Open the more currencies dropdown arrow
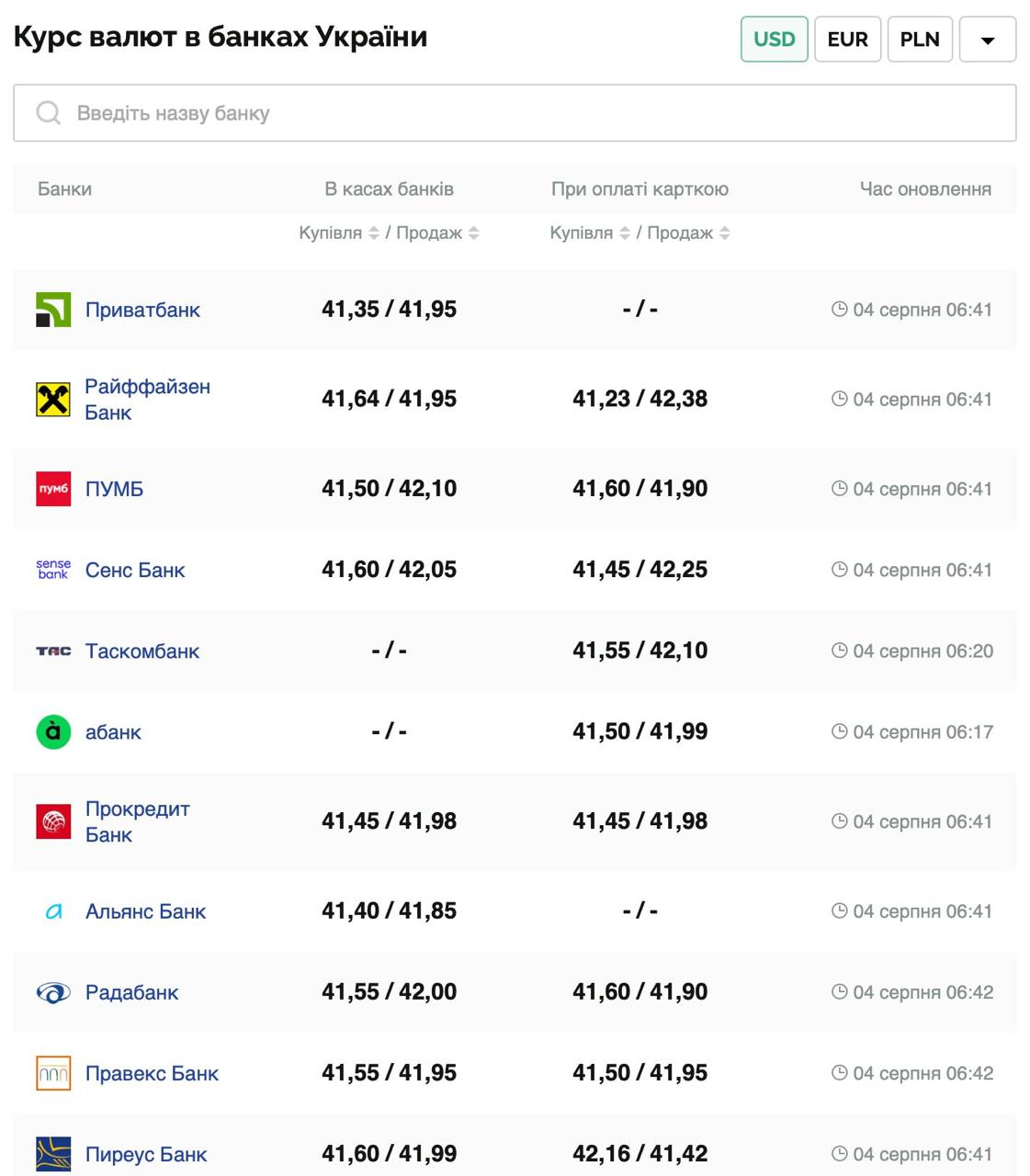Screen dimensions: 1030x1176 point(988,40)
